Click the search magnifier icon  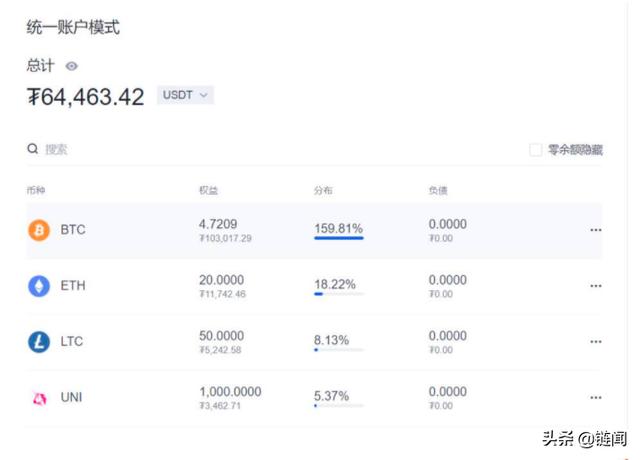pos(33,149)
